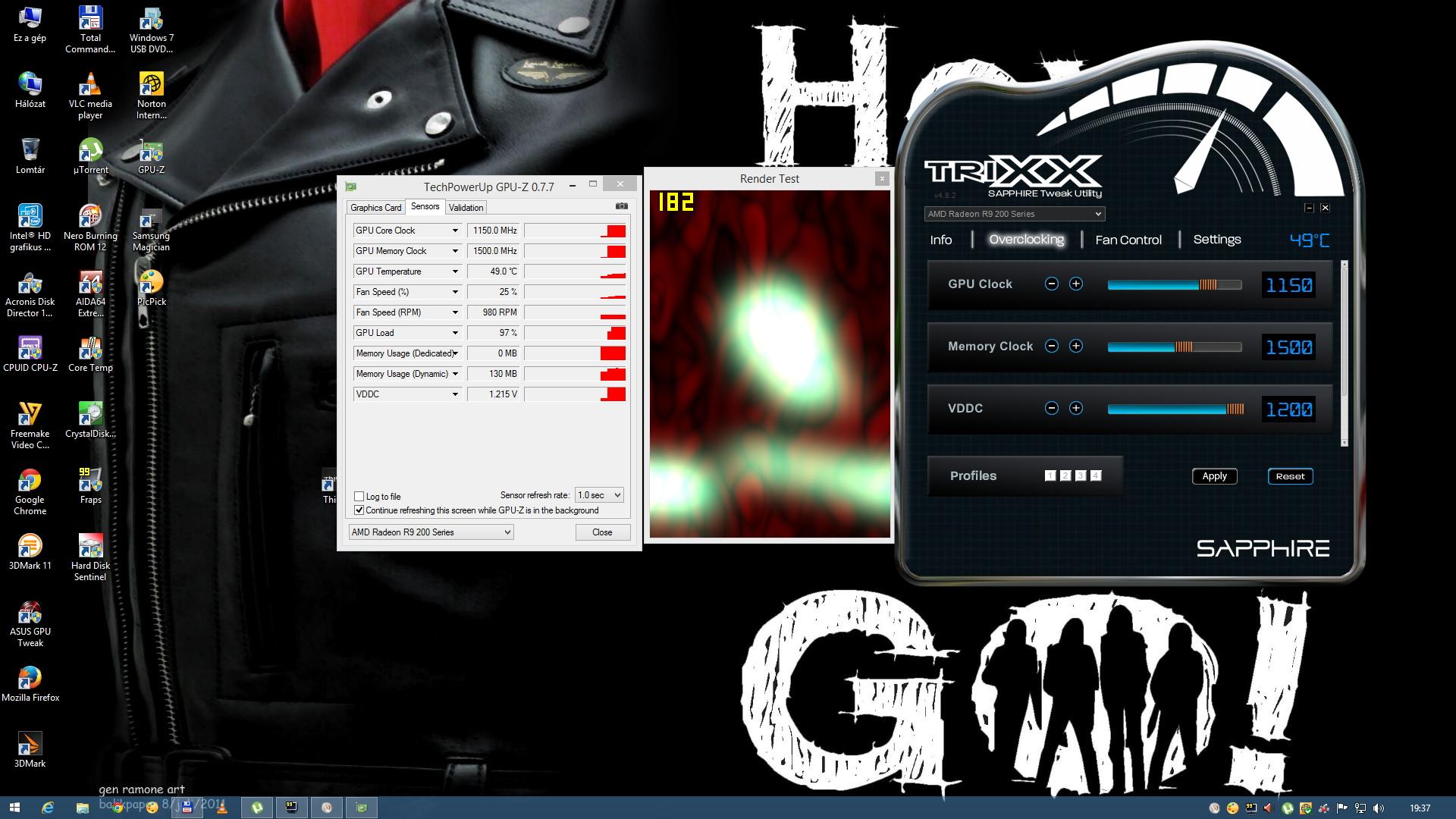Switch to the Validation tab
Viewport: 1456px width, 819px height.
coord(466,208)
